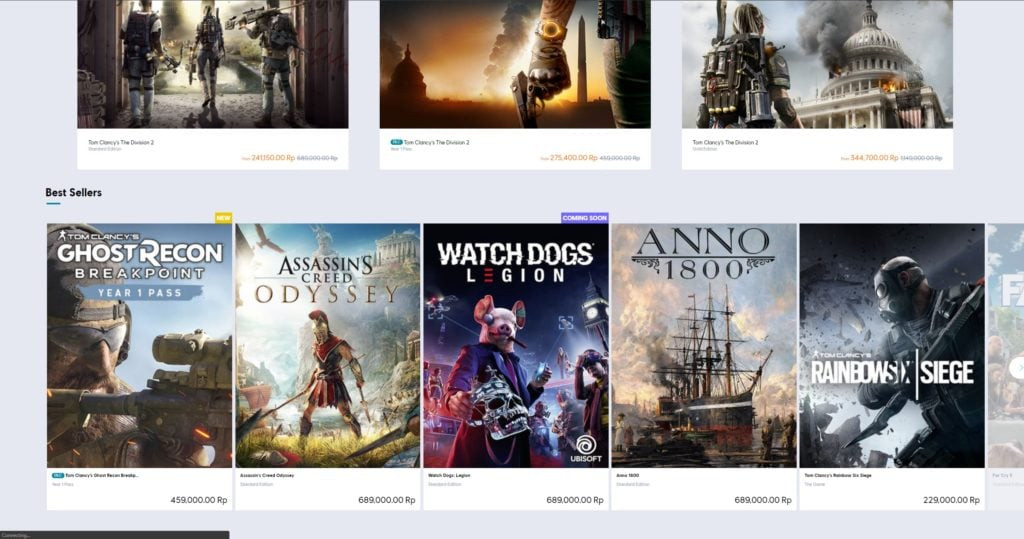Open the Anno 1800 cover image
Screen dimensions: 1024x539
(703, 345)
